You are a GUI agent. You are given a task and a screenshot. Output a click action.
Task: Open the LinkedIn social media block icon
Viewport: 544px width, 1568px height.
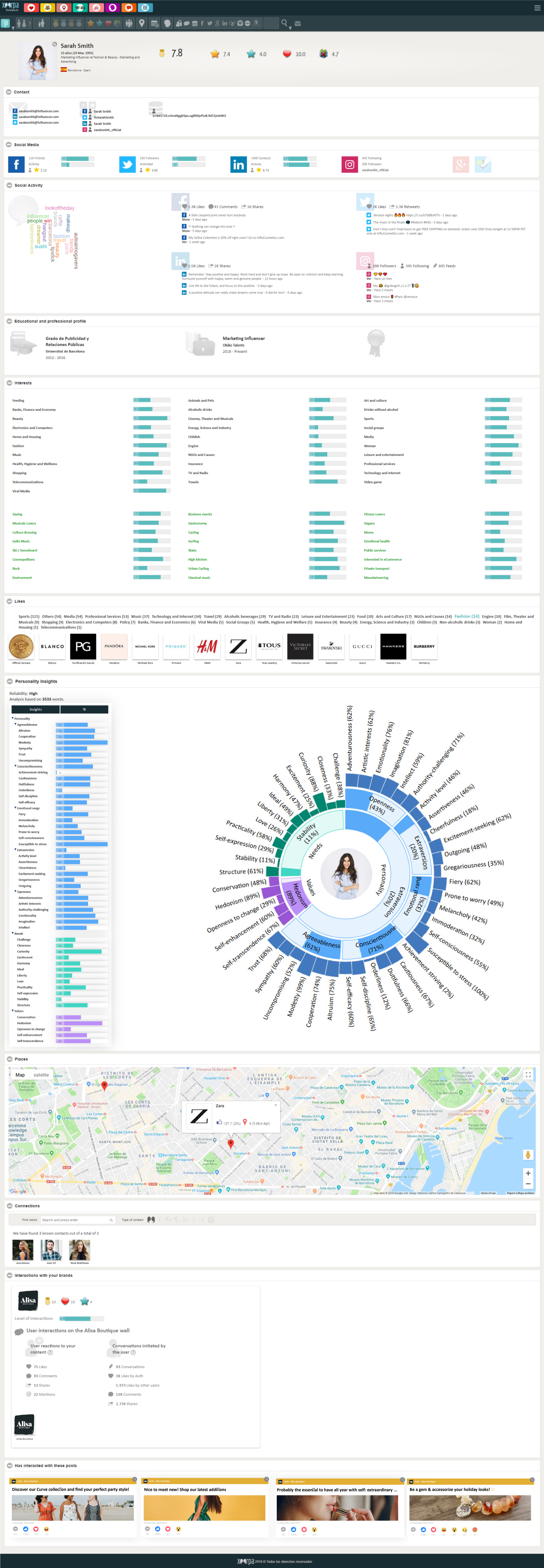238,164
